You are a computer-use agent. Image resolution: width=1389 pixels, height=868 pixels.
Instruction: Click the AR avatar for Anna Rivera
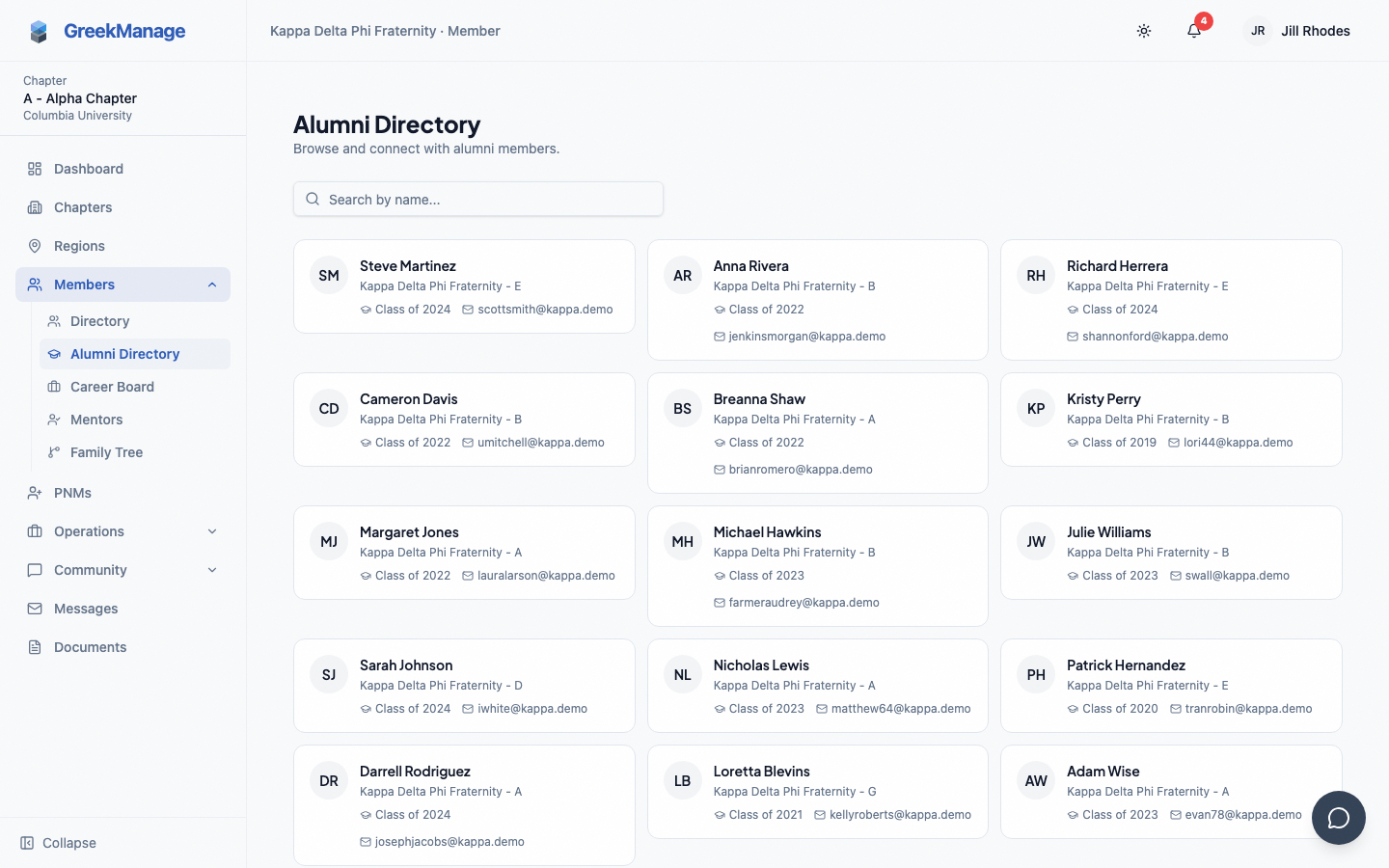(683, 275)
